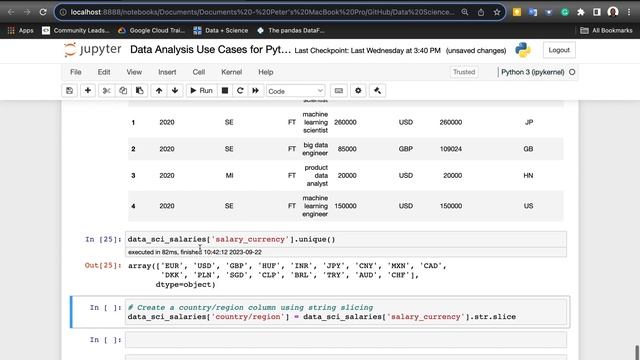Image resolution: width=640 pixels, height=360 pixels.
Task: Toggle the browser side panel icon
Action: [x=597, y=12]
